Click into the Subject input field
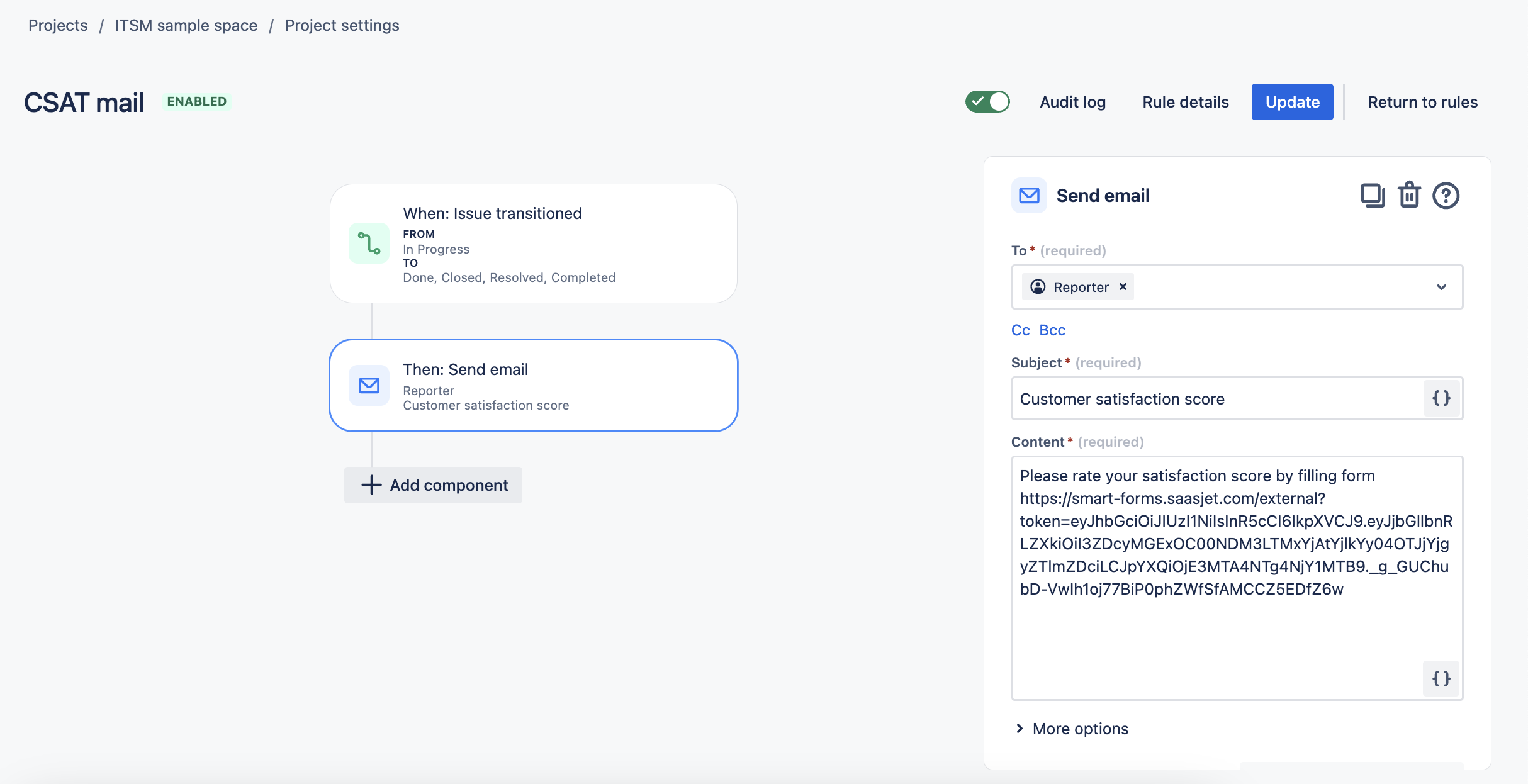 [1215, 399]
